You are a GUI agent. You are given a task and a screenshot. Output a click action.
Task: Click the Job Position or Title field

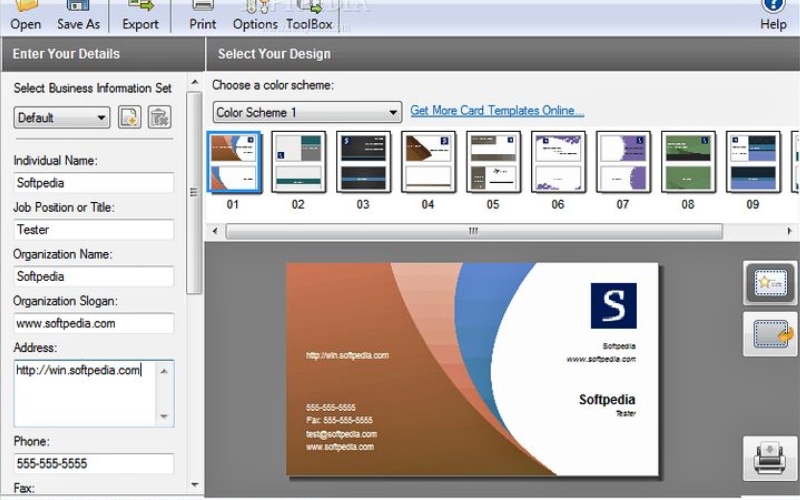[94, 230]
